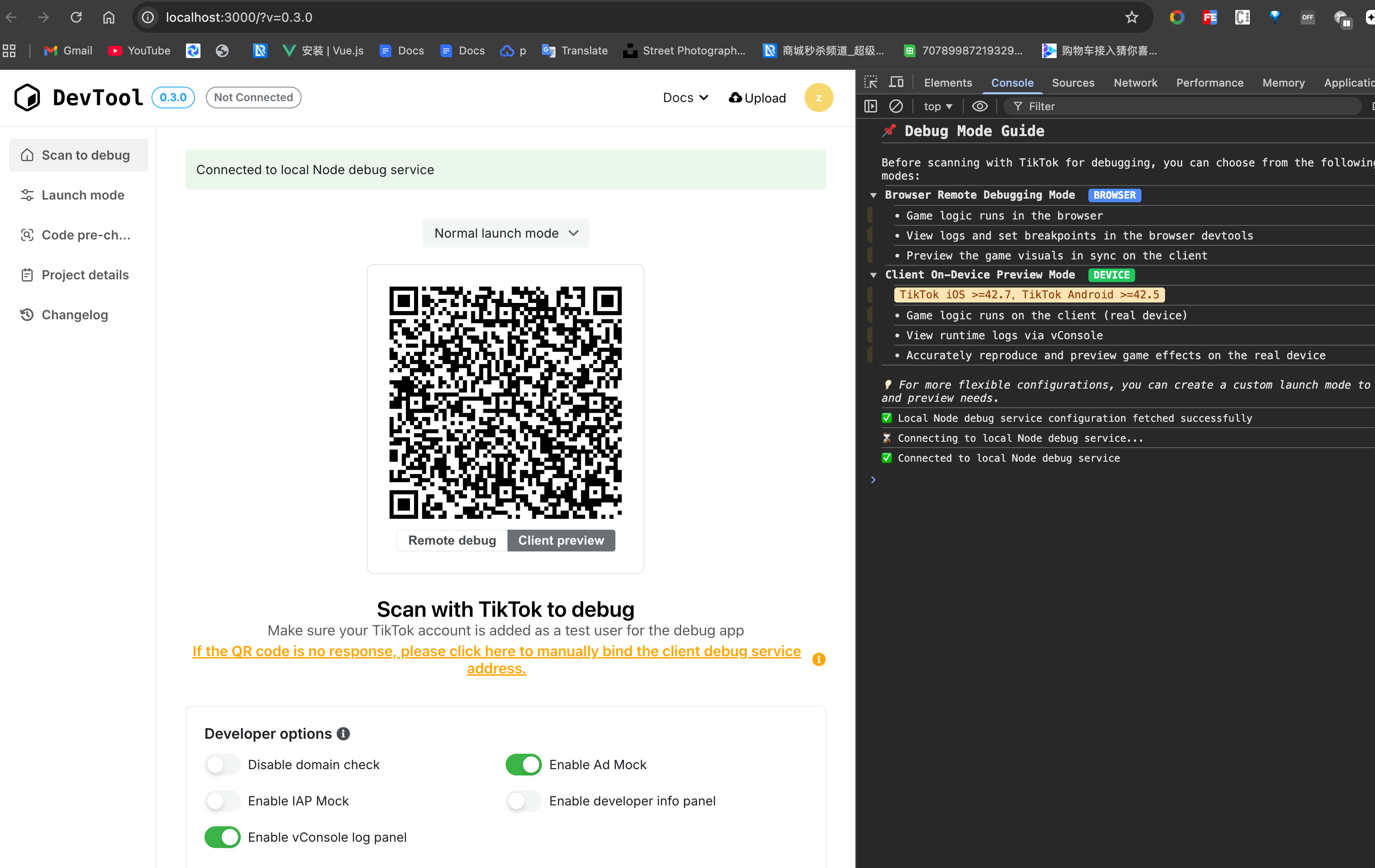Click the QR code image
Image resolution: width=1375 pixels, height=868 pixels.
tap(505, 403)
